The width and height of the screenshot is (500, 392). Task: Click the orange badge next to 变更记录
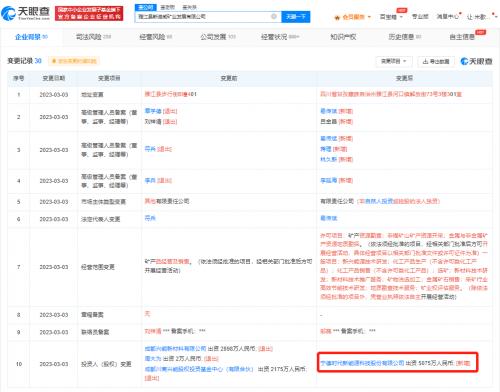(x=74, y=61)
